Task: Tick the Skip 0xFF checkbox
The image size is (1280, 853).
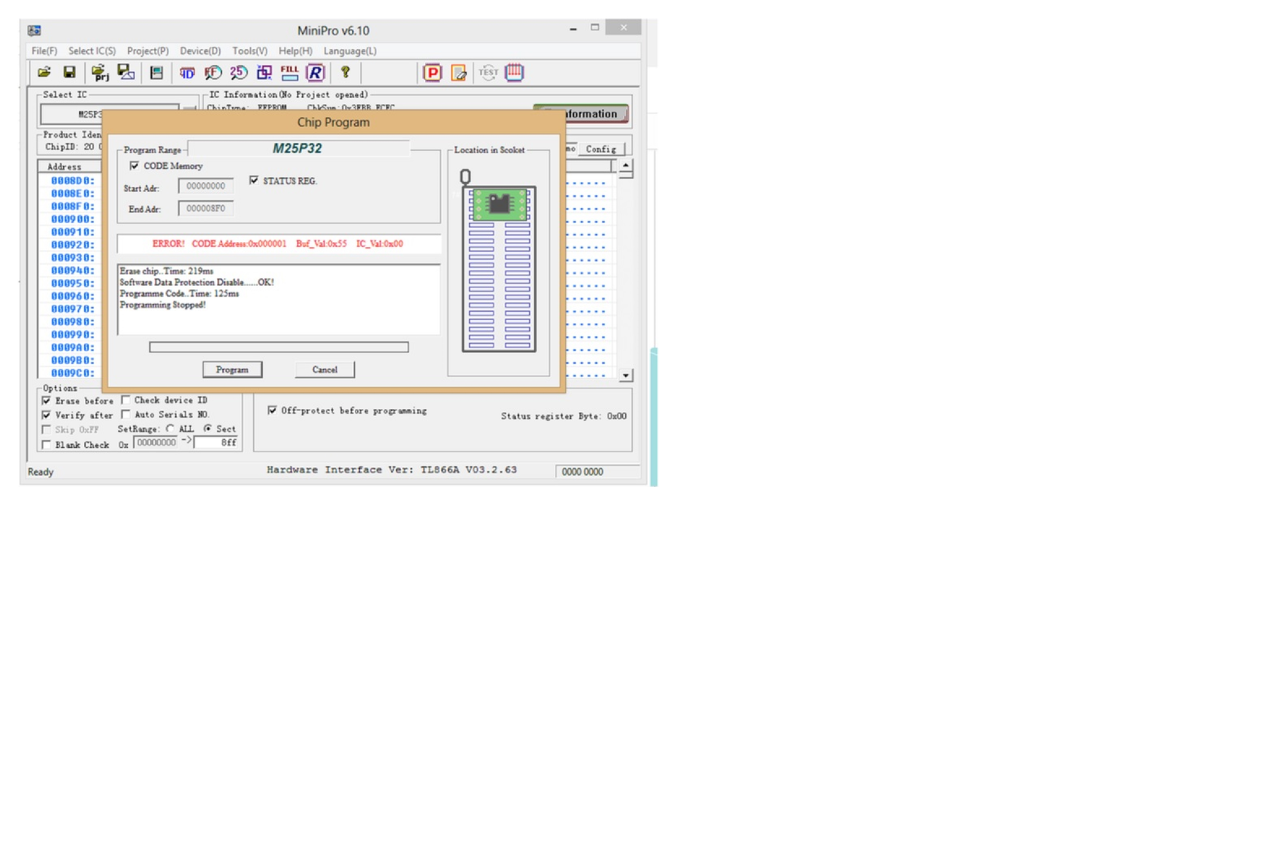Action: (46, 429)
